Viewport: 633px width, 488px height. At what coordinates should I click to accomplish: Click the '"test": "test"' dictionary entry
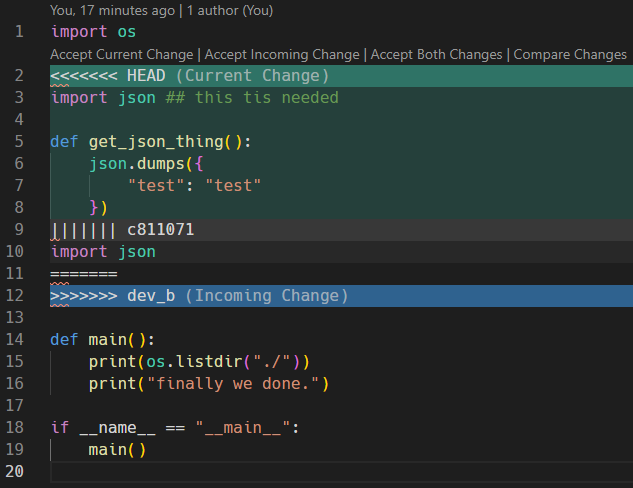pyautogui.click(x=194, y=186)
